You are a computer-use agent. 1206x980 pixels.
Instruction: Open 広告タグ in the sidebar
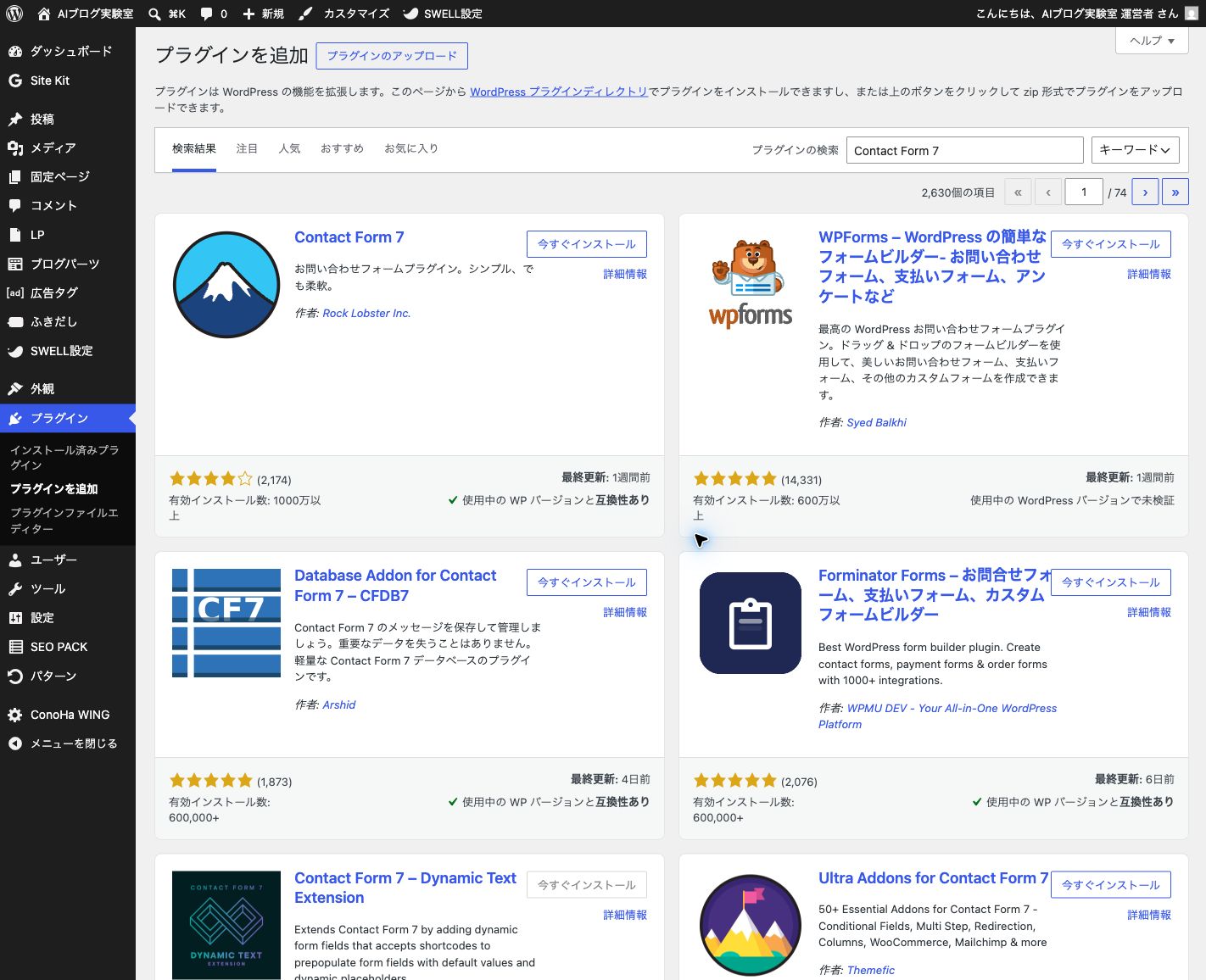click(x=68, y=292)
